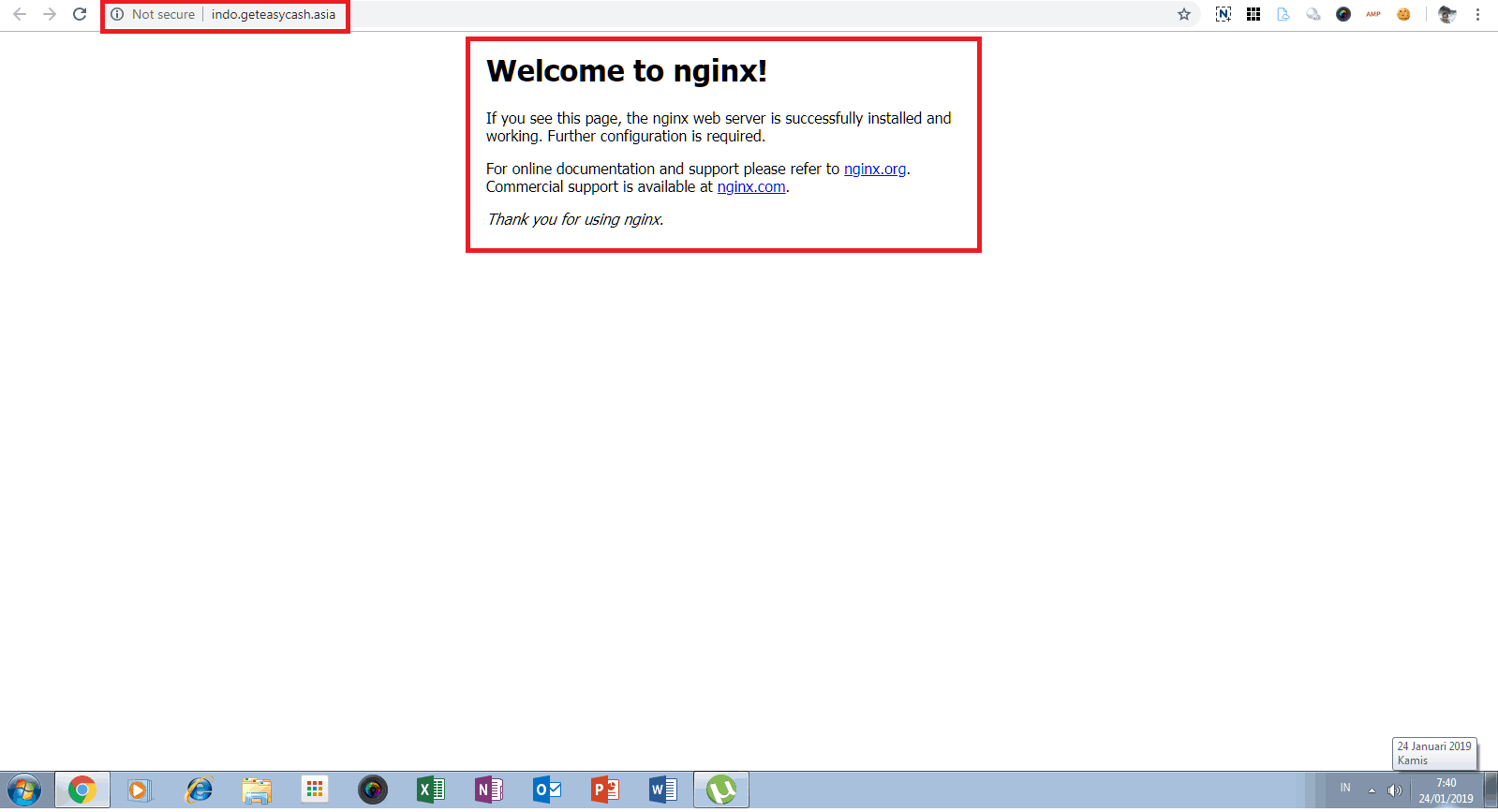This screenshot has width=1498, height=812.
Task: Open the nginx.org documentation link
Action: pos(874,169)
